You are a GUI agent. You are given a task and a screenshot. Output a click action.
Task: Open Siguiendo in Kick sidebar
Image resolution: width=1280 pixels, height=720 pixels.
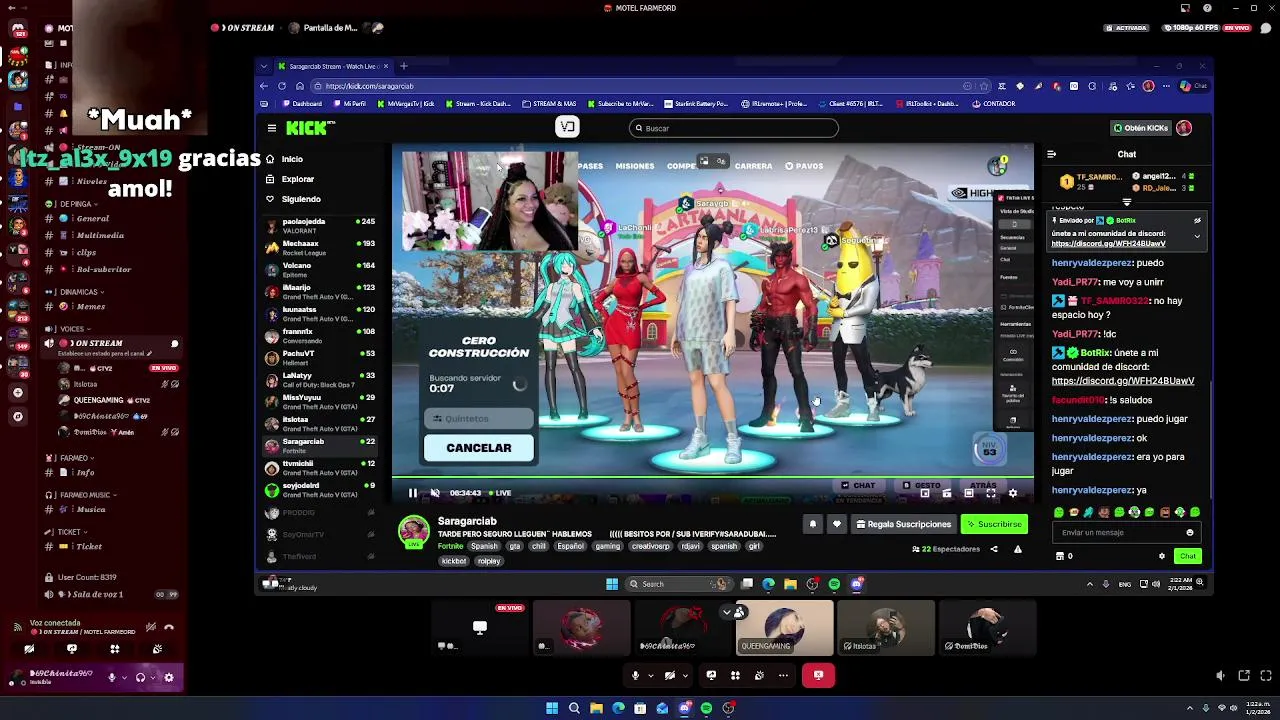300,199
